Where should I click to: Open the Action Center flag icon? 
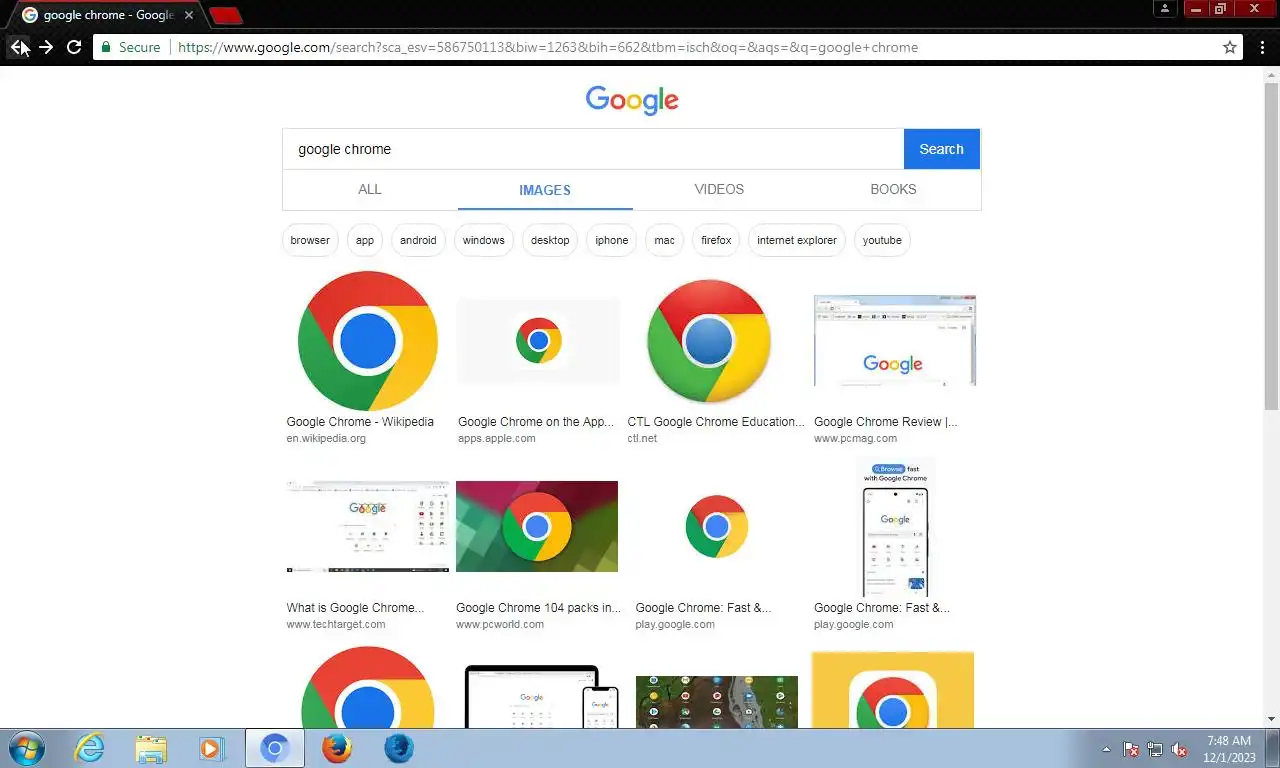tap(1131, 749)
